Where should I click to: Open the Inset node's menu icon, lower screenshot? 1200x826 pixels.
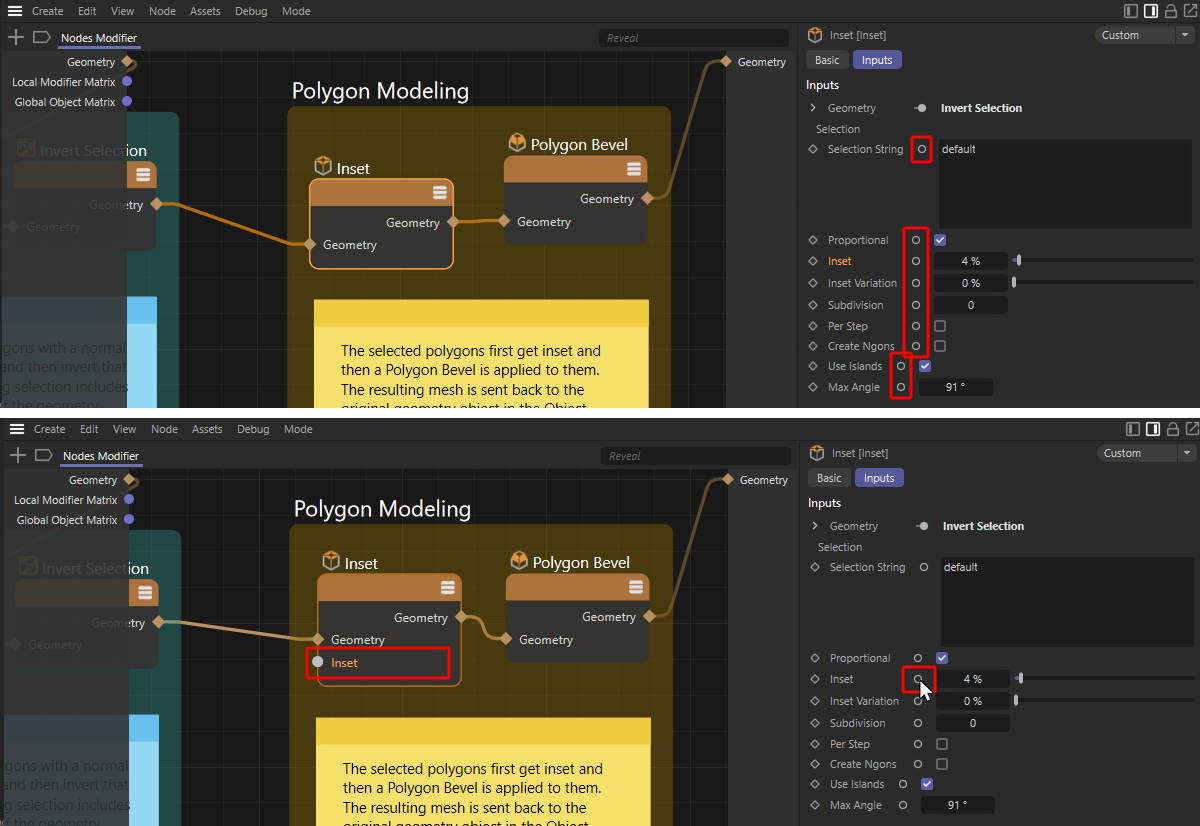pyautogui.click(x=447, y=588)
